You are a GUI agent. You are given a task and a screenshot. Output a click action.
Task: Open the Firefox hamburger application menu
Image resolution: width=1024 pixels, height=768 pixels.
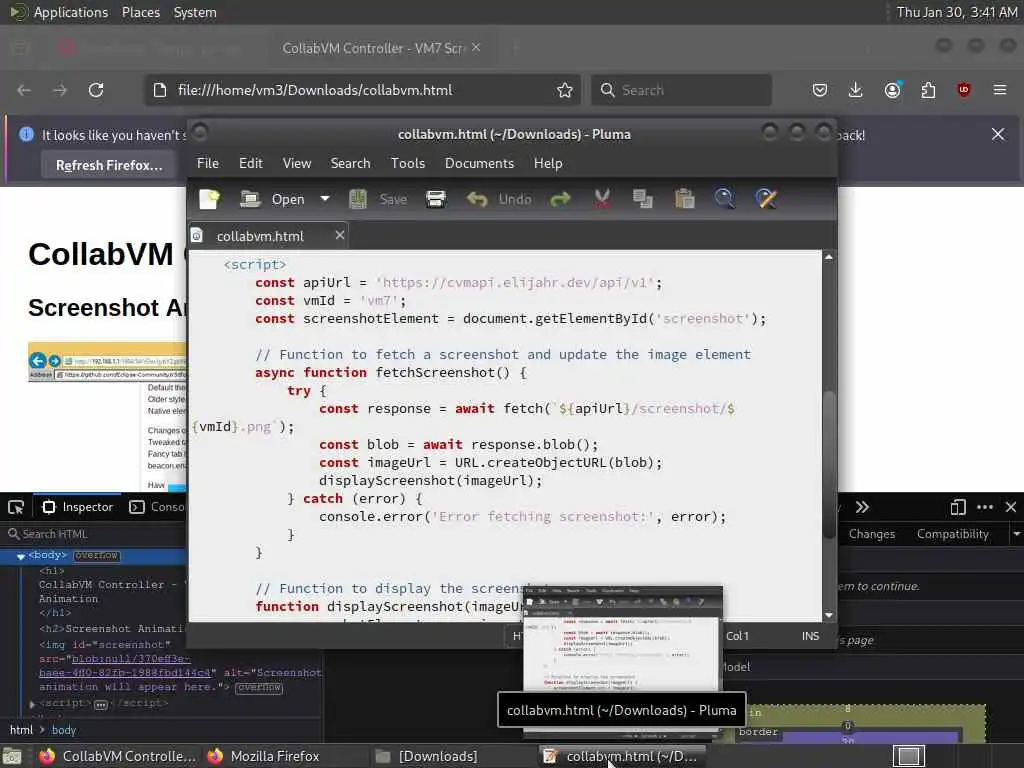click(x=1000, y=90)
